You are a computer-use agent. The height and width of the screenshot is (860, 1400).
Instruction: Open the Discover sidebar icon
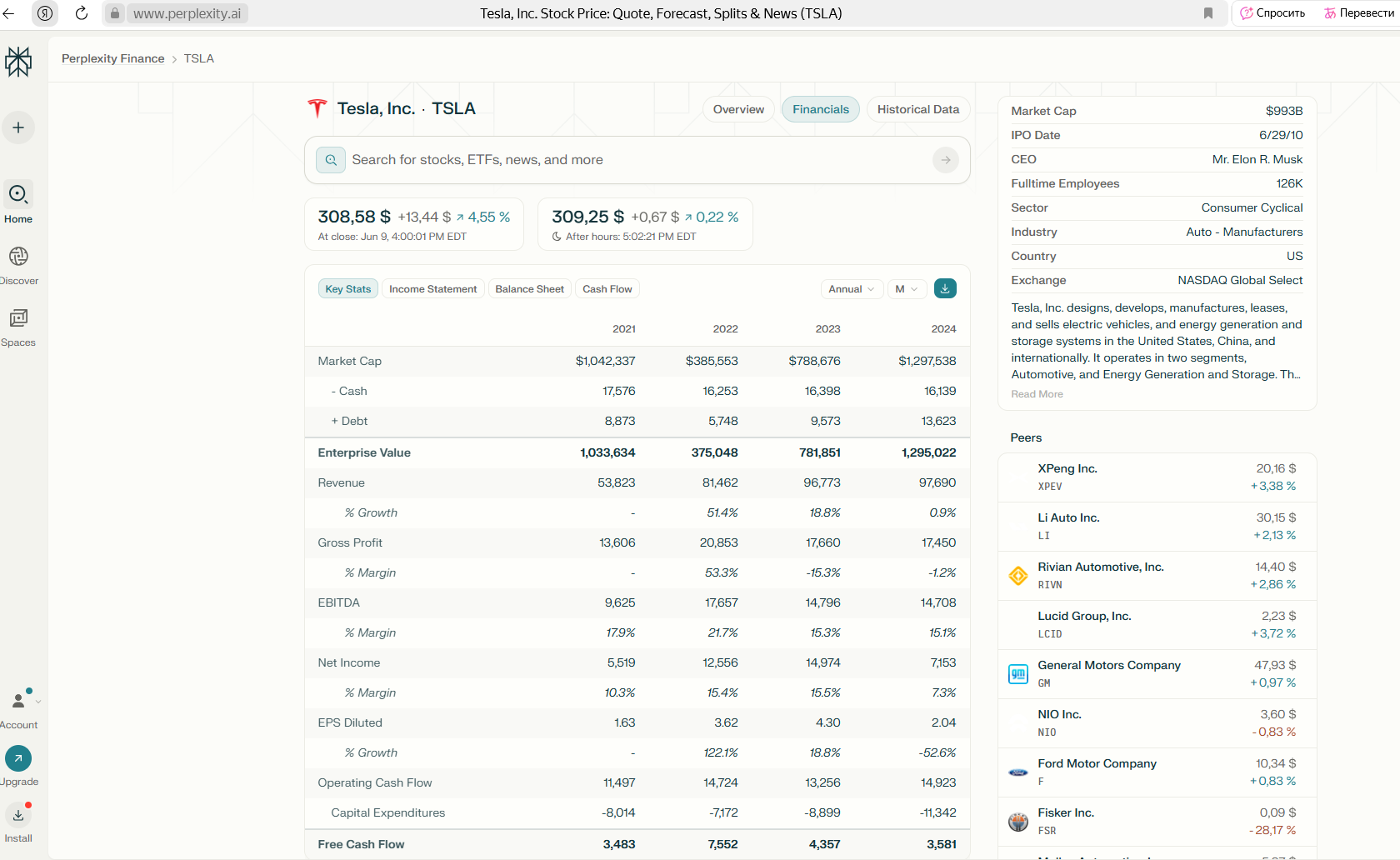18,257
